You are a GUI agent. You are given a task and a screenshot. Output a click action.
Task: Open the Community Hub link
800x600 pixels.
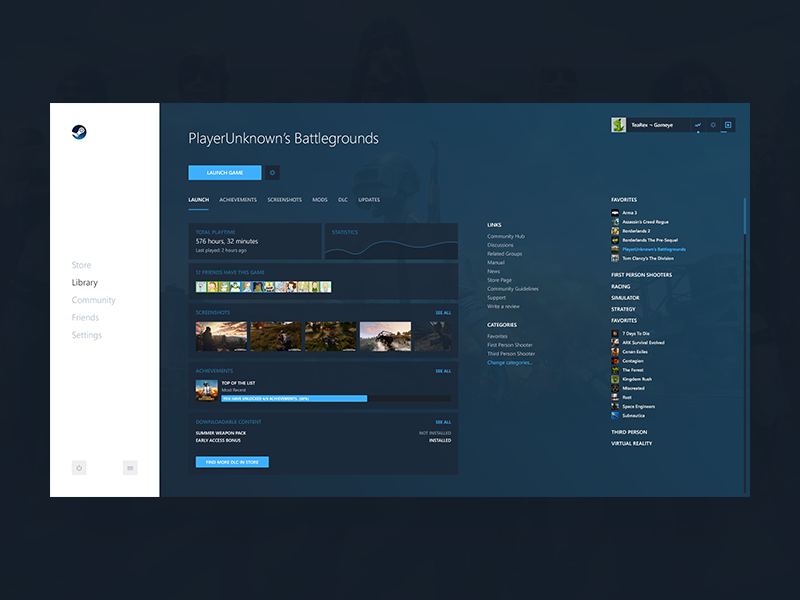click(506, 236)
